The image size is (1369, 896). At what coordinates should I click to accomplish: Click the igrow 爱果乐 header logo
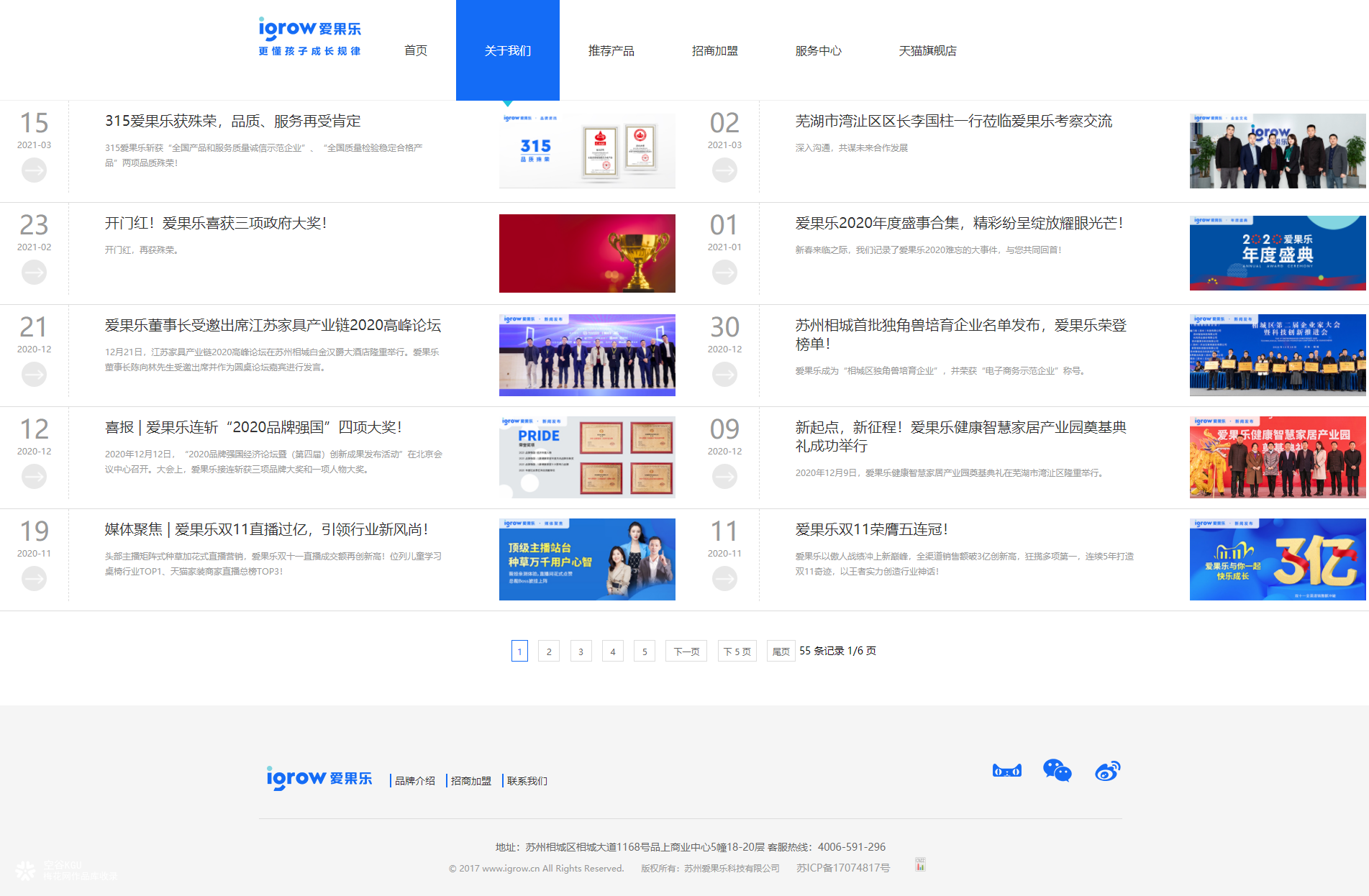point(310,37)
